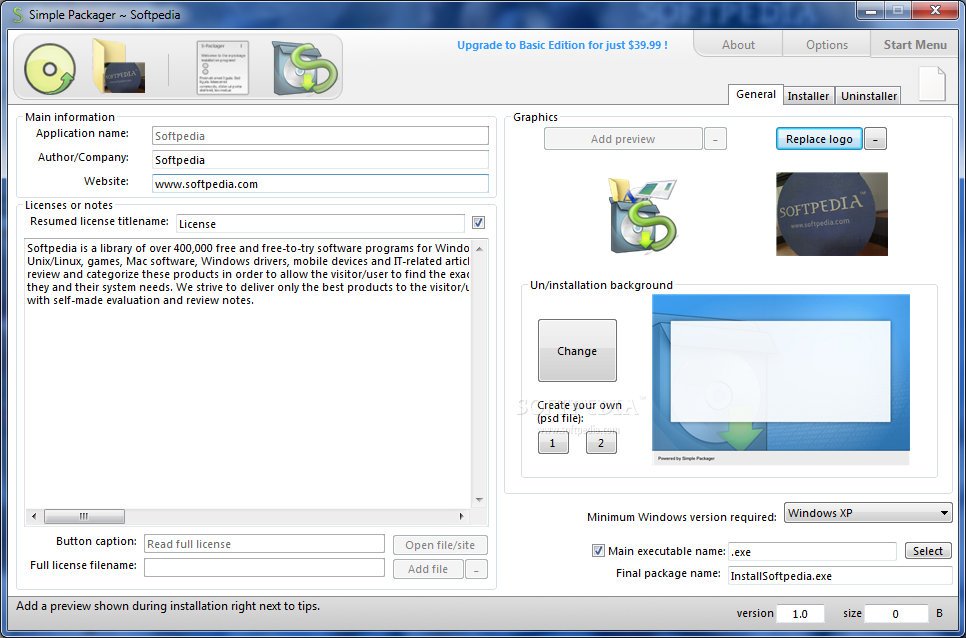Switch to the General tab

coord(756,95)
